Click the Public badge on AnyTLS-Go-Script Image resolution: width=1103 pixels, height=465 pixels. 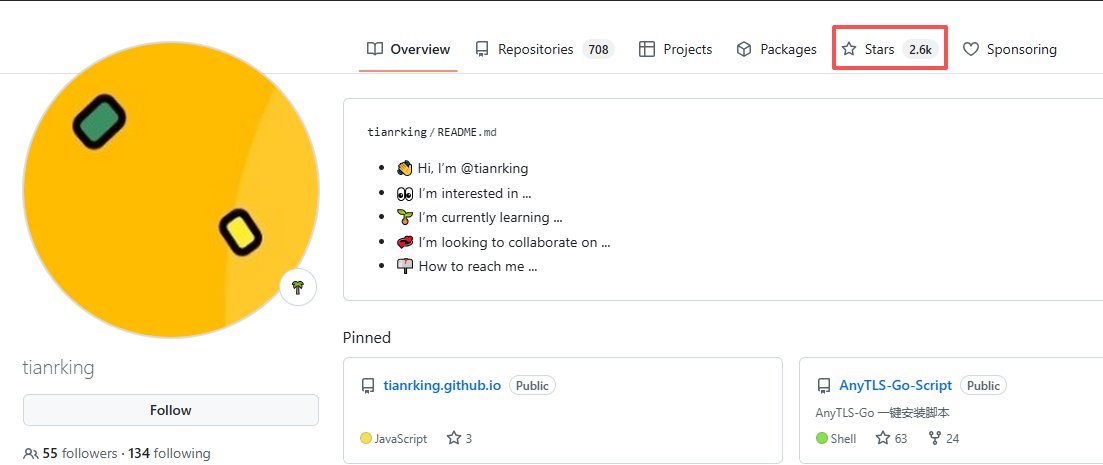point(983,386)
